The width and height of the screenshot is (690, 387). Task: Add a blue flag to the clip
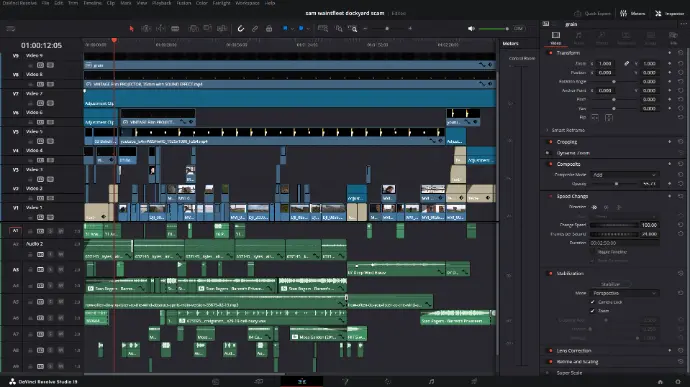click(x=285, y=28)
